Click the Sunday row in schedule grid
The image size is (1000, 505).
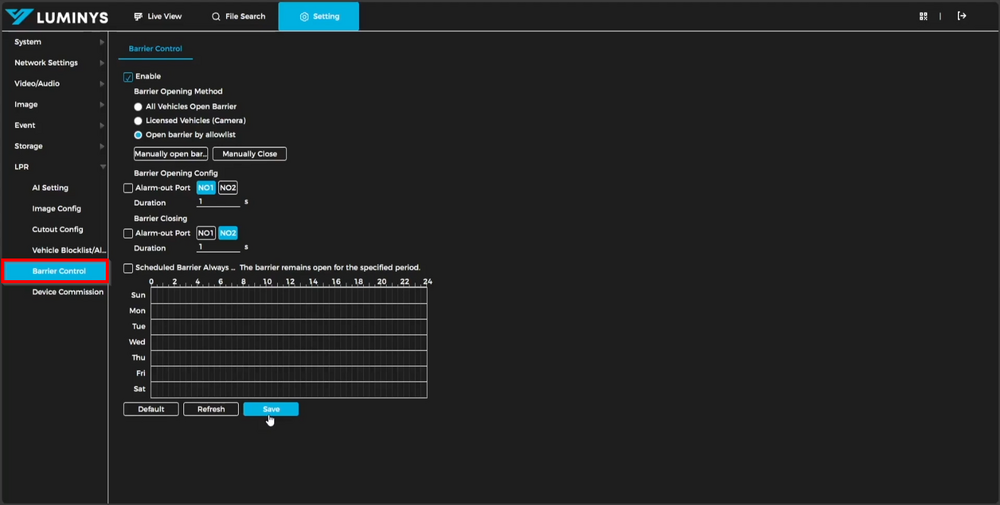pos(288,295)
